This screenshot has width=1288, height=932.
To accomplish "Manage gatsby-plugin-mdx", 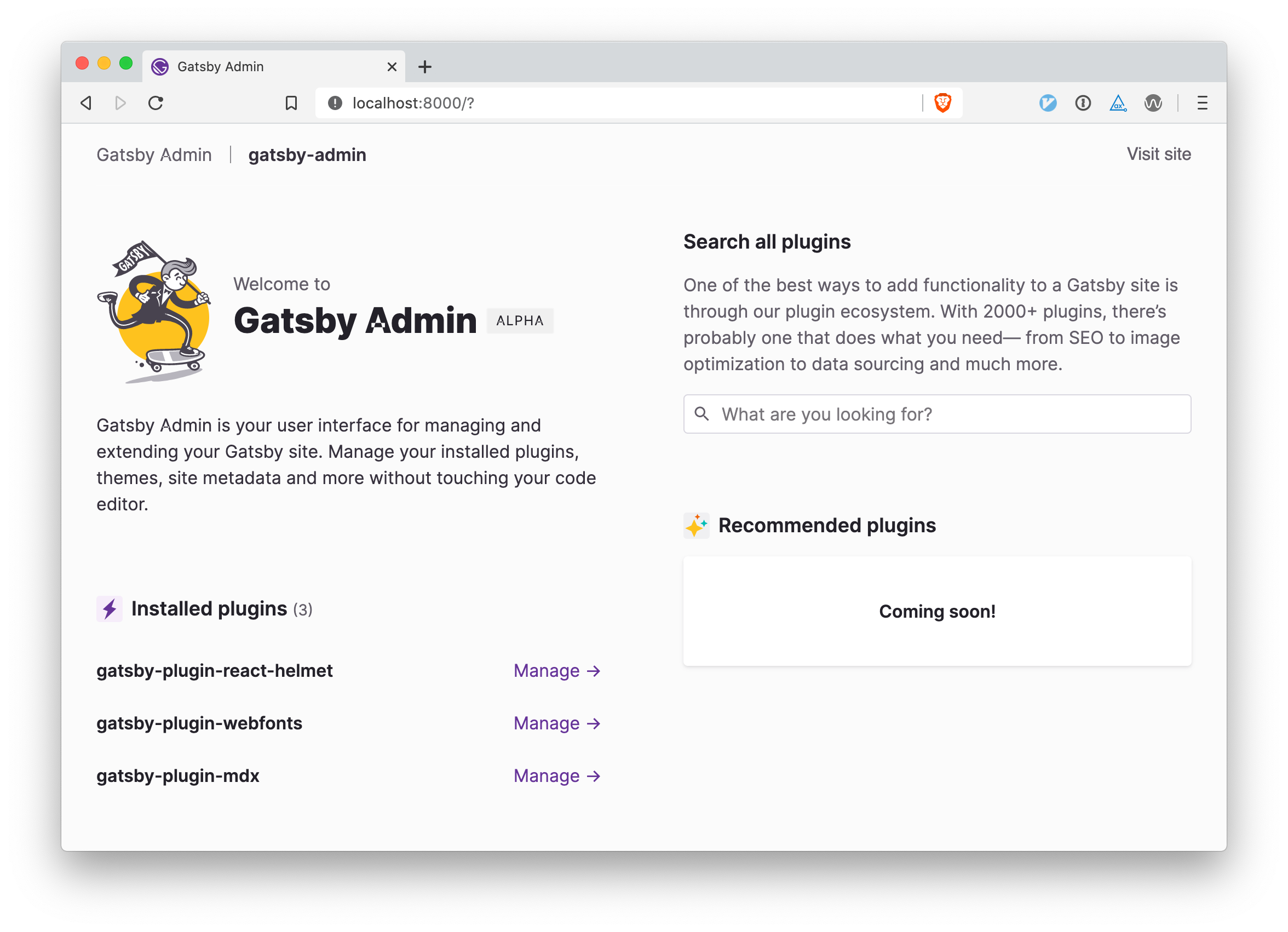I will click(x=557, y=776).
